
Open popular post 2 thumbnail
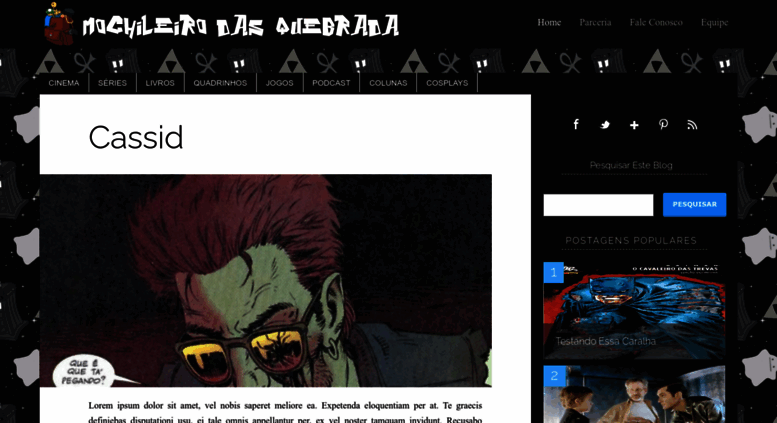tap(634, 394)
